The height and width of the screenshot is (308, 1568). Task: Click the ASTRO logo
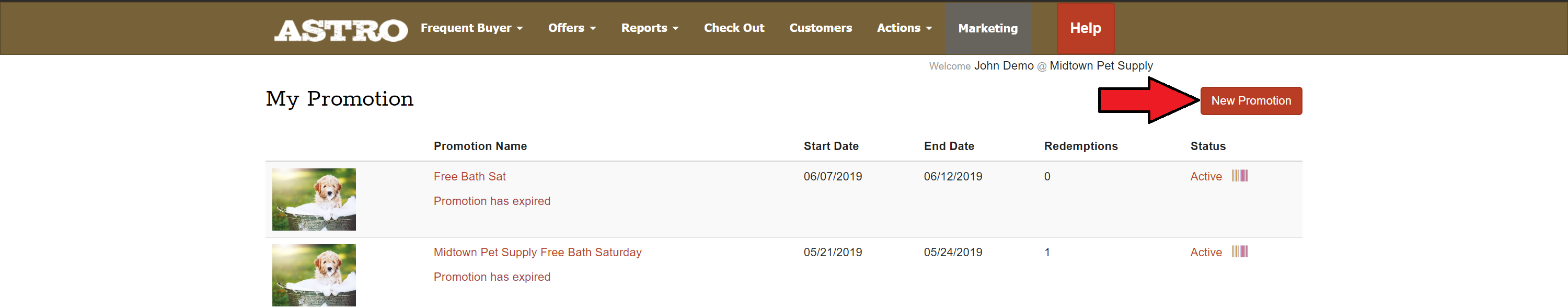click(x=340, y=29)
